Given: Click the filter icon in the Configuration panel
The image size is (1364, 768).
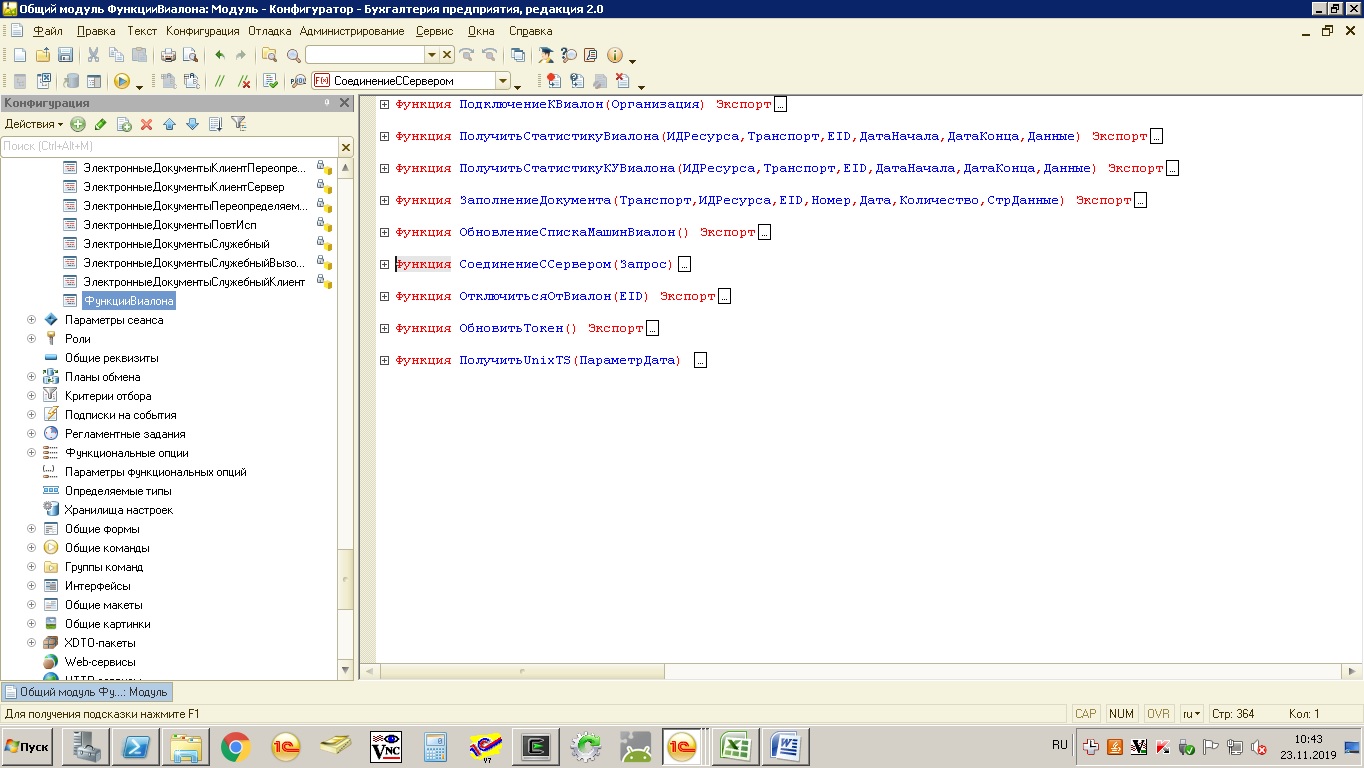Looking at the screenshot, I should coord(238,124).
